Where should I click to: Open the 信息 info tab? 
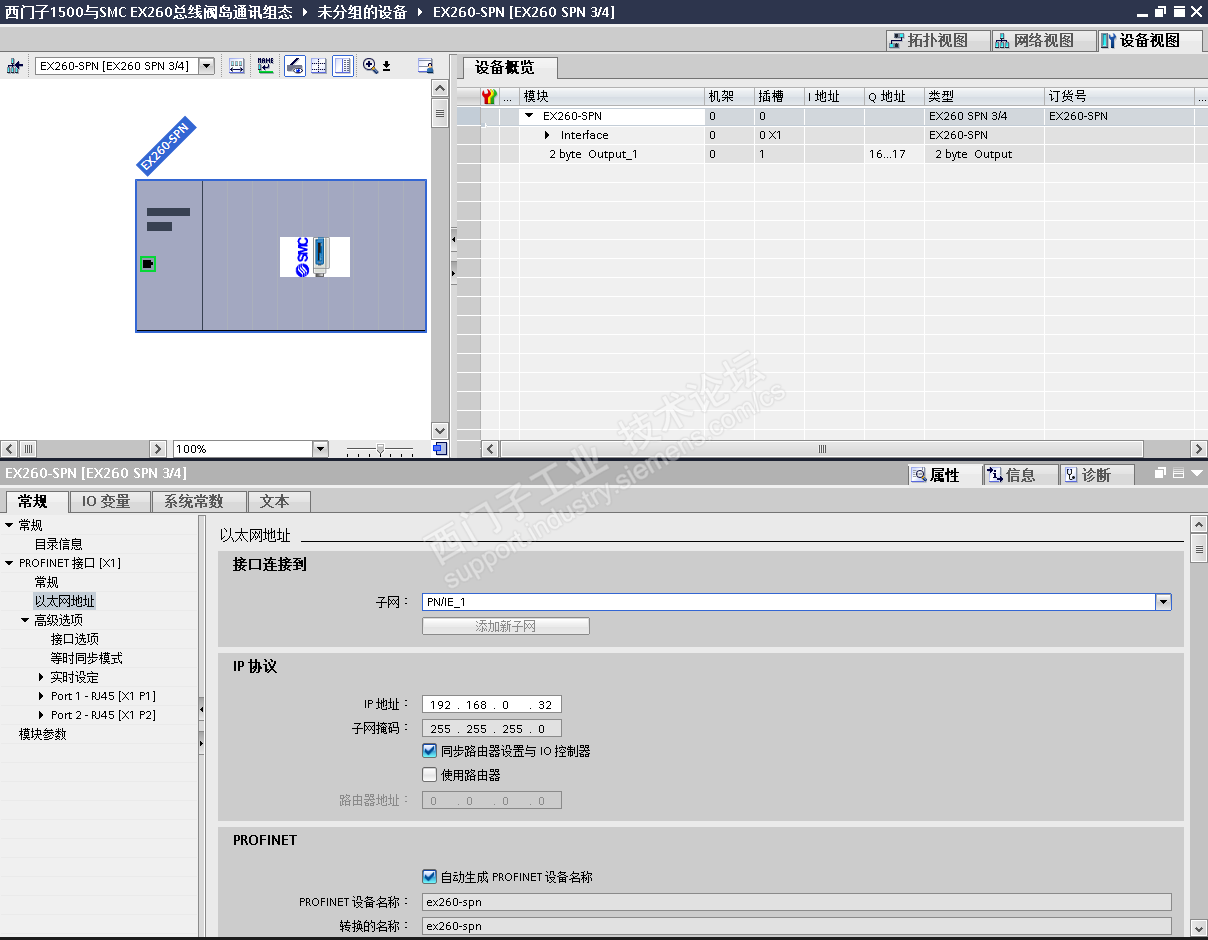tap(1020, 475)
